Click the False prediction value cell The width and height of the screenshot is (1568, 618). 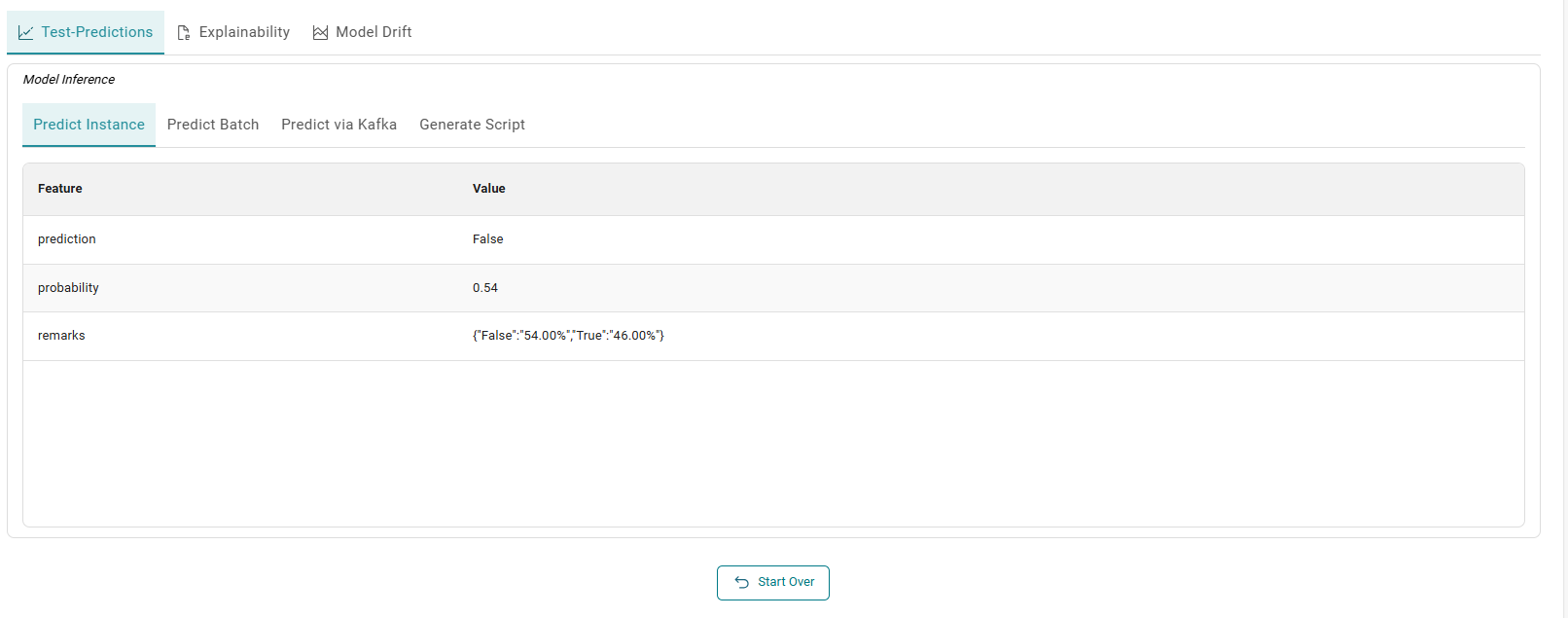coord(487,238)
